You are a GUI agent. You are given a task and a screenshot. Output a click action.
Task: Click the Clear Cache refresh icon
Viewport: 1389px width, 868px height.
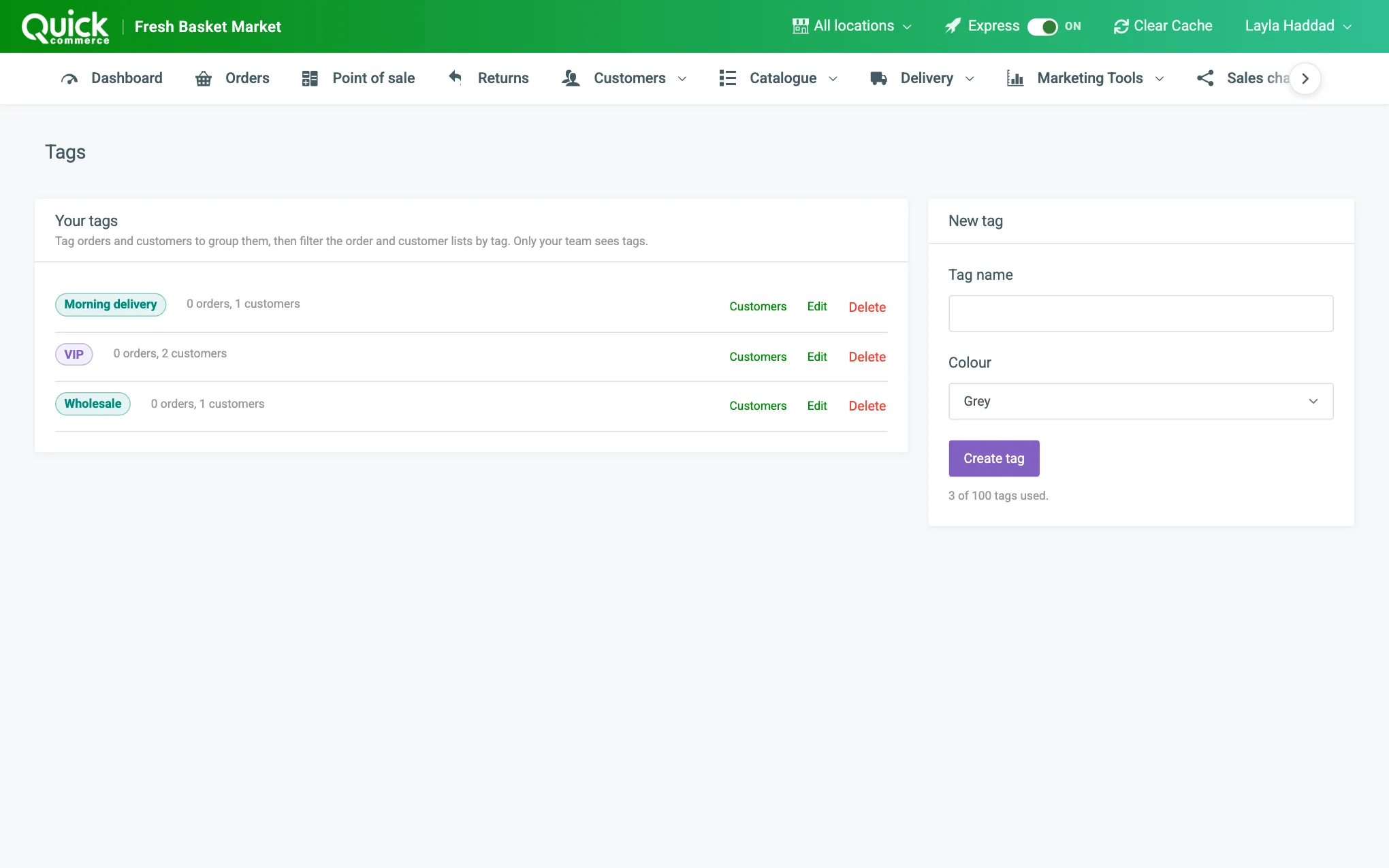1121,27
